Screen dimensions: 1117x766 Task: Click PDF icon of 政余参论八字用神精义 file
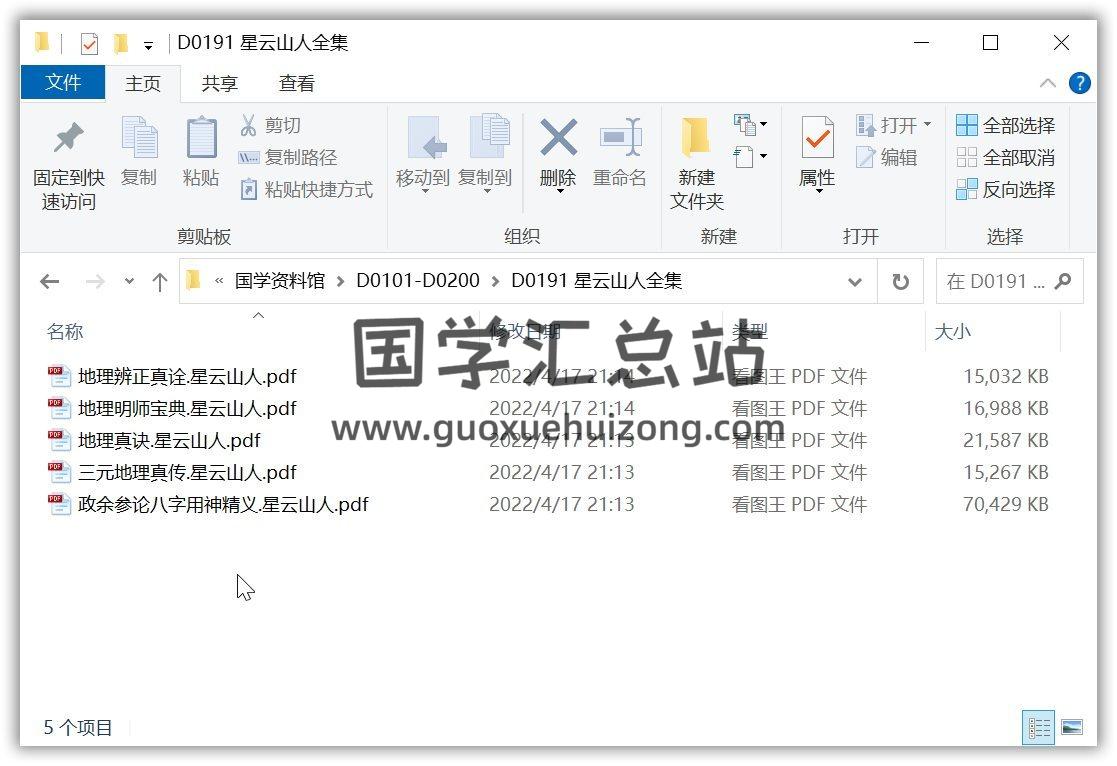pyautogui.click(x=59, y=504)
